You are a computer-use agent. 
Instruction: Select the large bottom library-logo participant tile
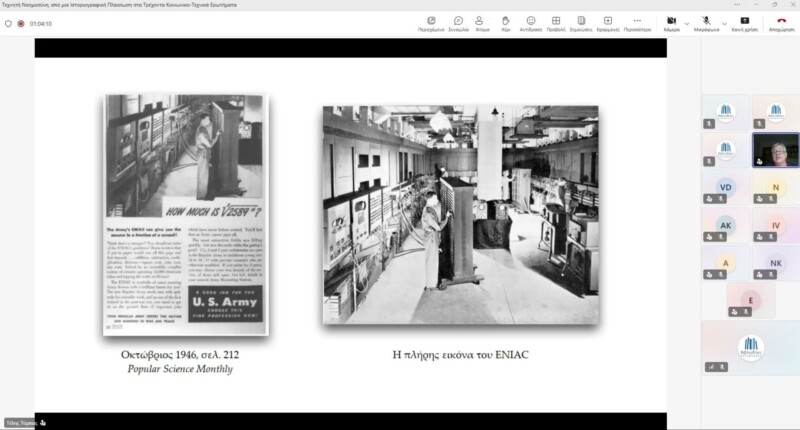[x=751, y=348]
